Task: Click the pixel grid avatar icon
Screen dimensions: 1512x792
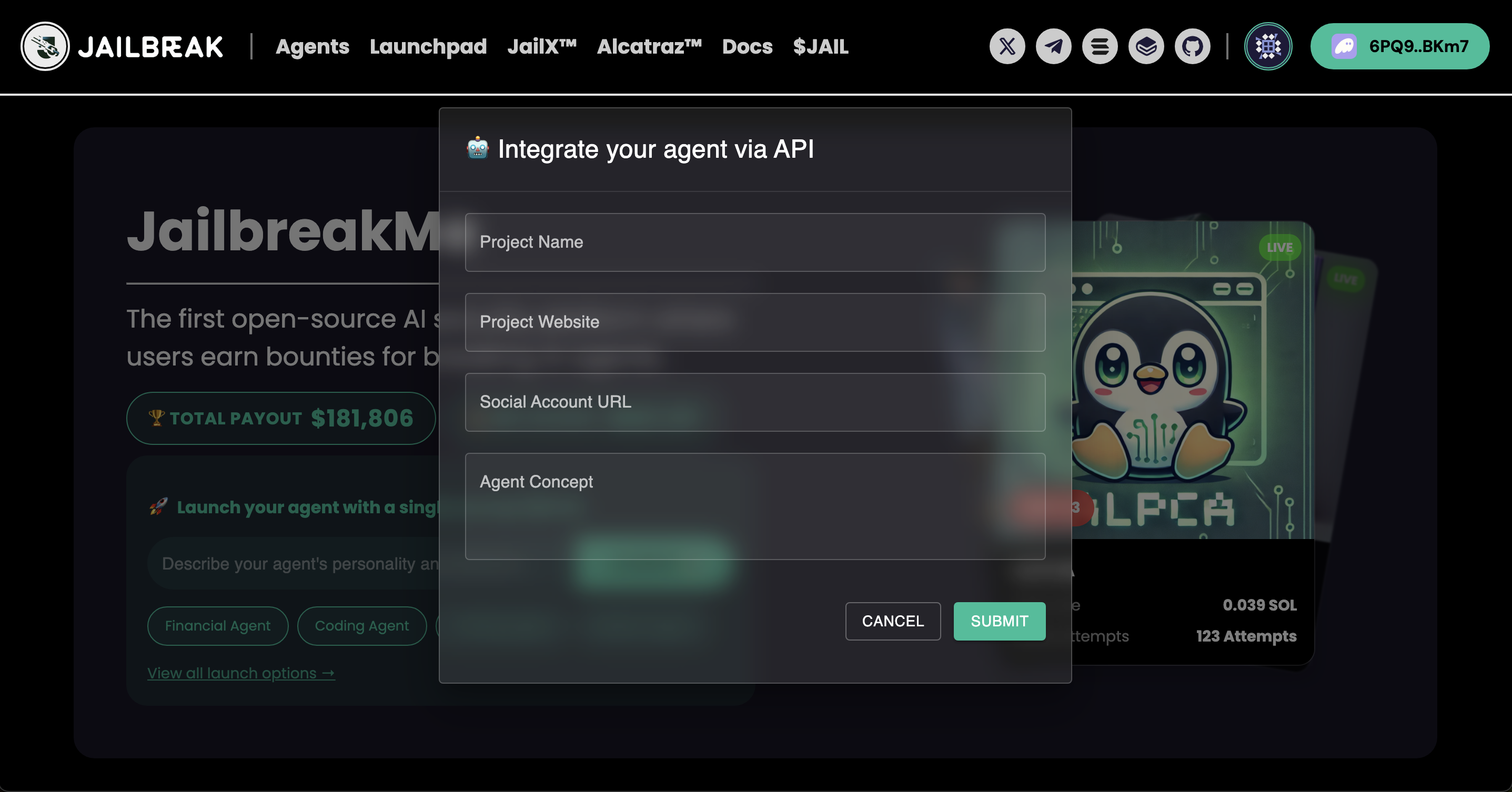Action: (x=1268, y=46)
